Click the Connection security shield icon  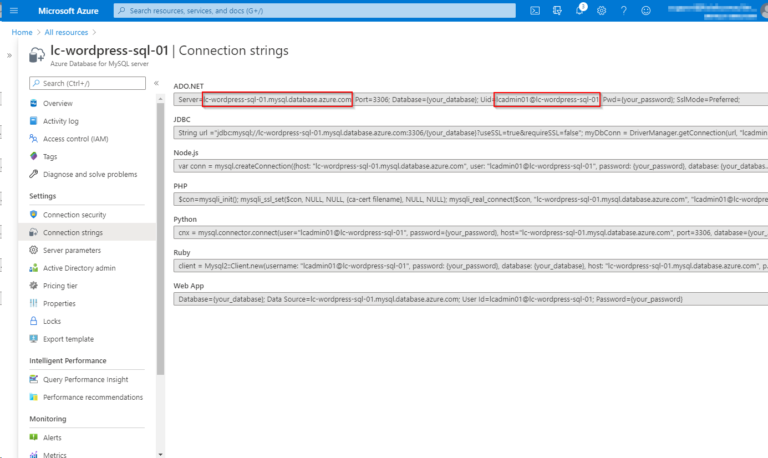(x=33, y=215)
